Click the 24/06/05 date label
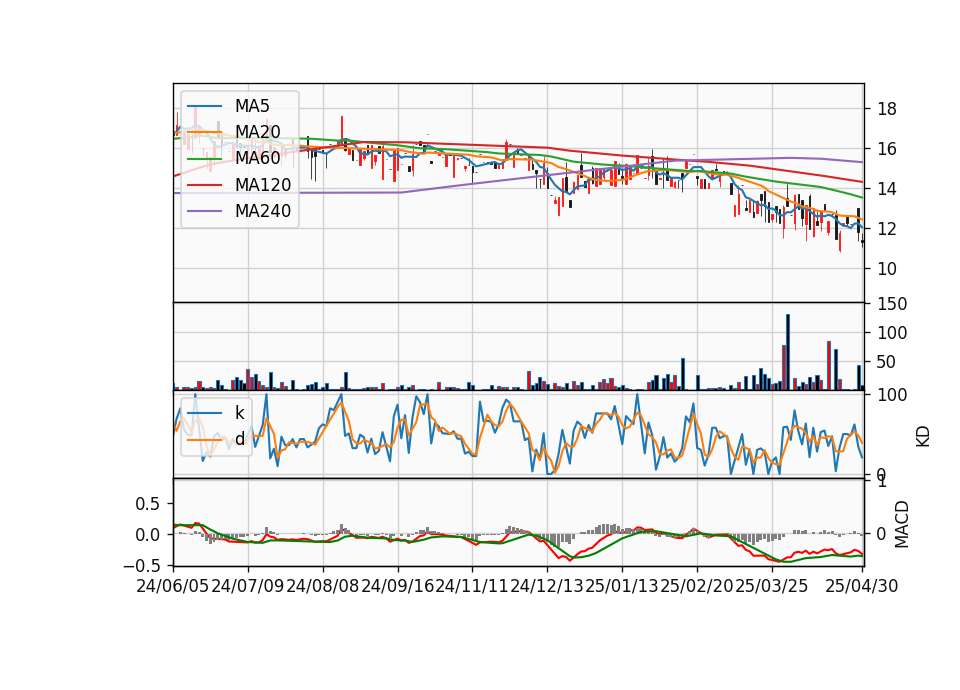The width and height of the screenshot is (960, 690). click(x=173, y=586)
